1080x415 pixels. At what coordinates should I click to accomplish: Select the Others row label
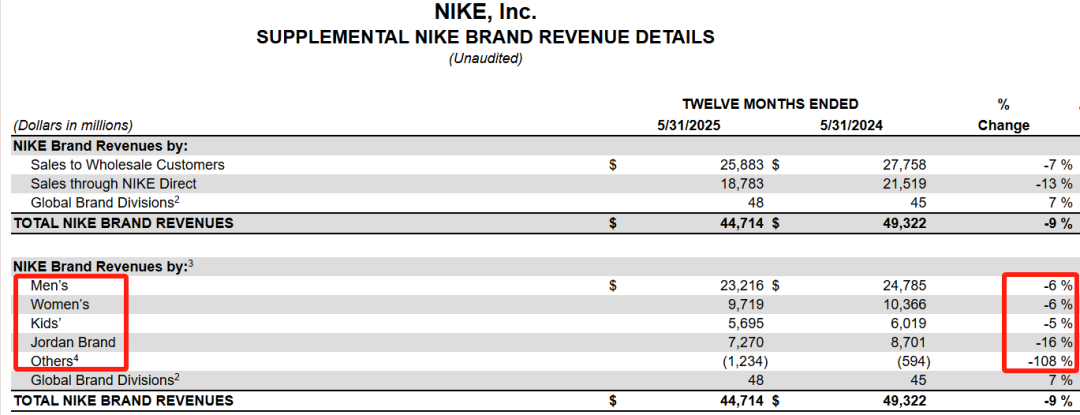pyautogui.click(x=54, y=361)
